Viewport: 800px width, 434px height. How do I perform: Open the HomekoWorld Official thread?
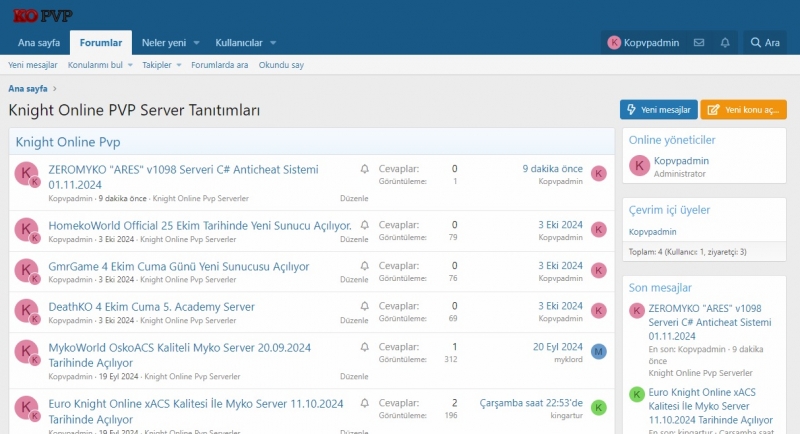click(200, 225)
